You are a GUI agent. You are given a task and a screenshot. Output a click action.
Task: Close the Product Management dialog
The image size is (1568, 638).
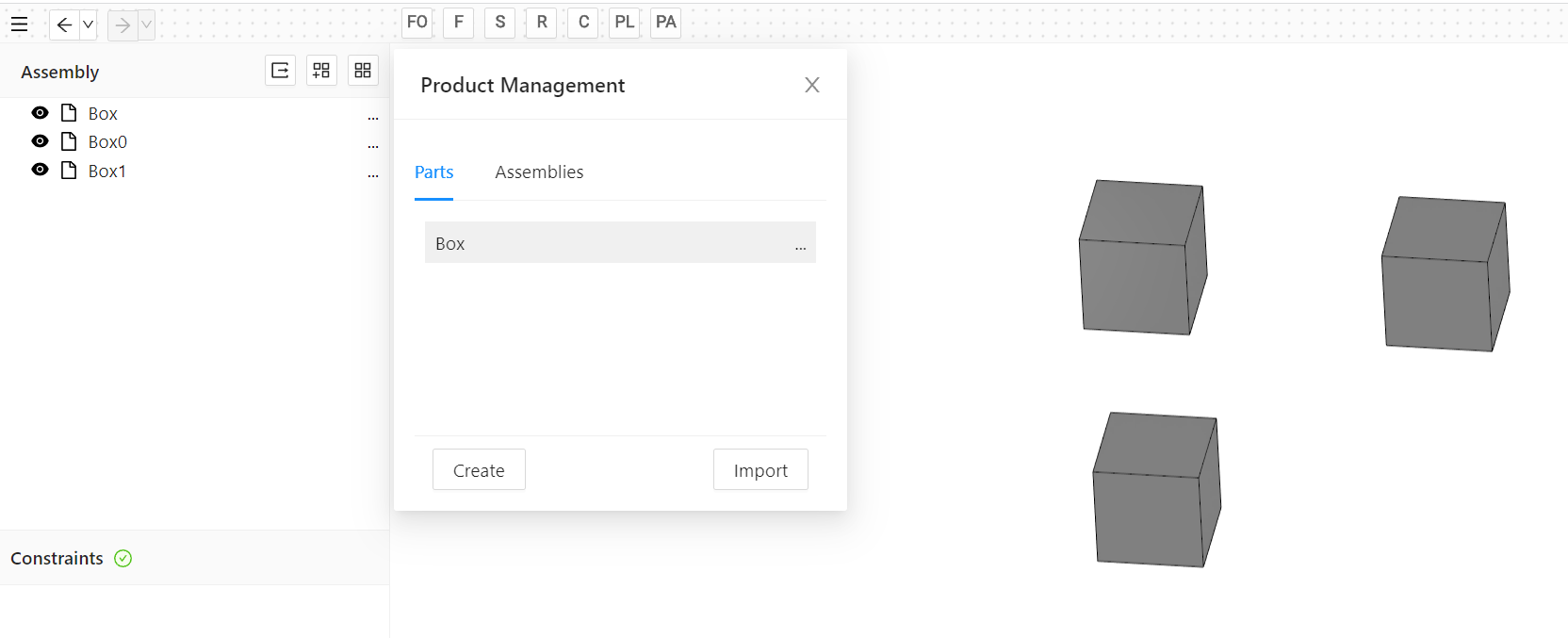811,85
